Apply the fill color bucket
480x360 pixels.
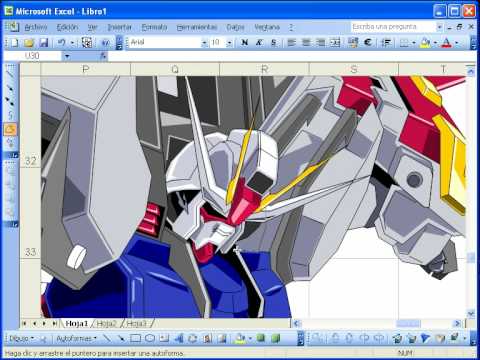tap(425, 42)
